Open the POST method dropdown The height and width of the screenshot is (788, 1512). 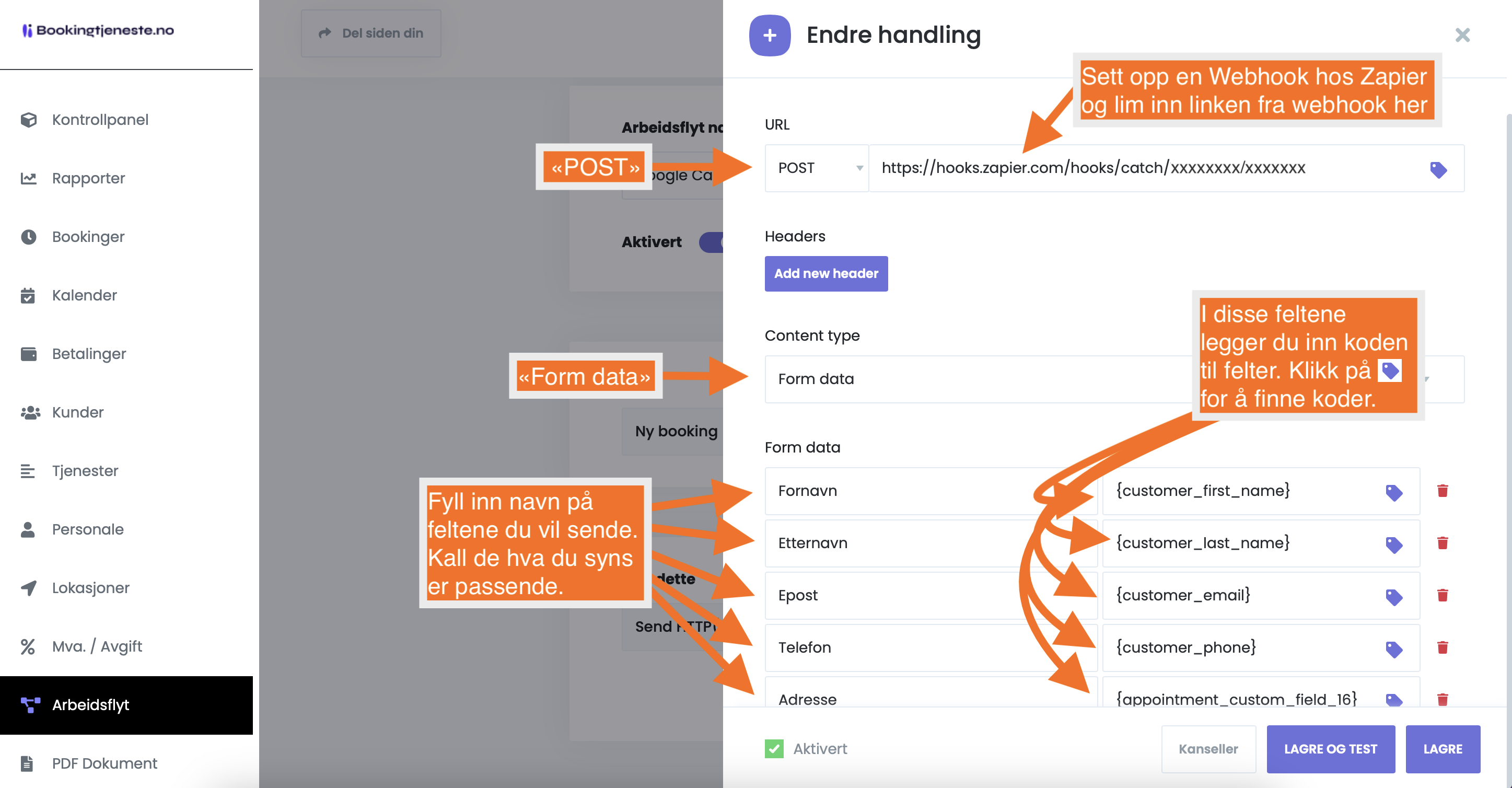816,168
